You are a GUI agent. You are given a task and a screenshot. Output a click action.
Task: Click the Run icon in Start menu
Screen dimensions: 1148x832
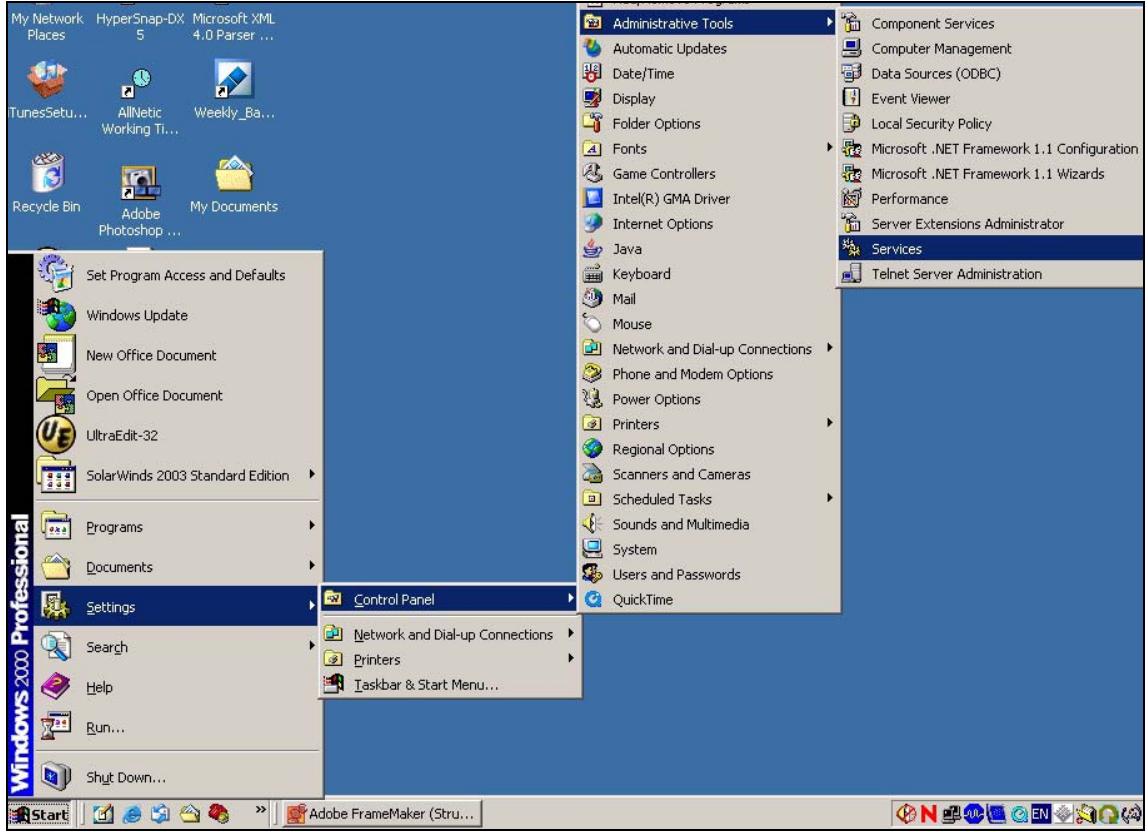pos(56,727)
